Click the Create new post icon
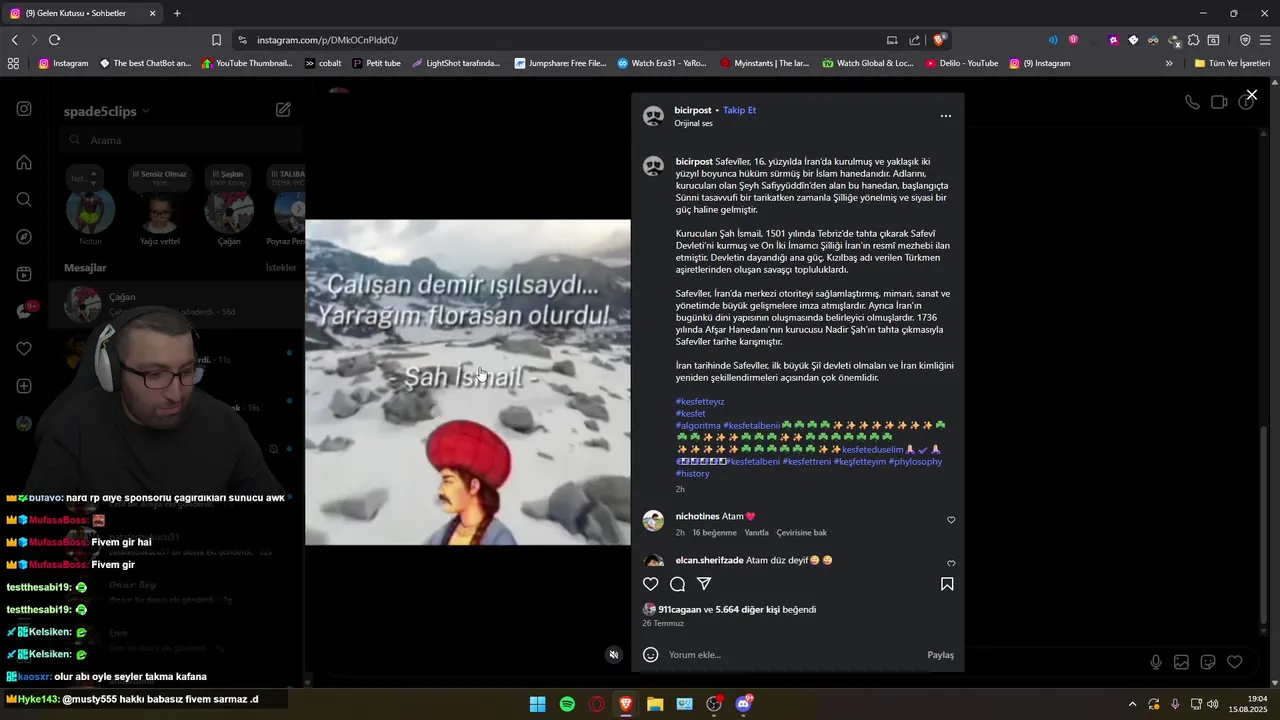Image resolution: width=1280 pixels, height=720 pixels. [24, 386]
